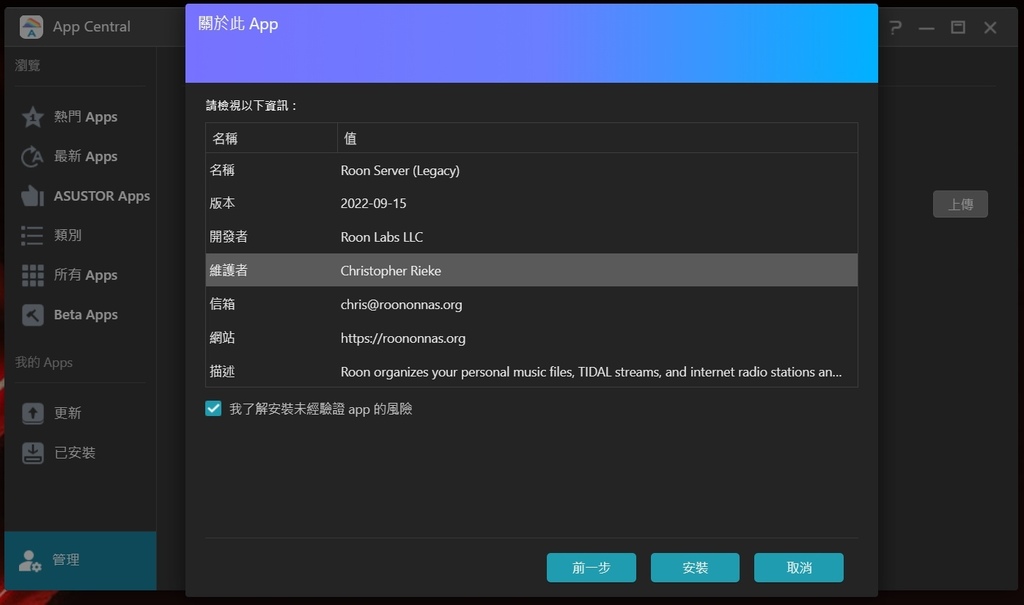Click the user-gear icon beside 管理
Image resolution: width=1024 pixels, height=605 pixels.
point(30,560)
